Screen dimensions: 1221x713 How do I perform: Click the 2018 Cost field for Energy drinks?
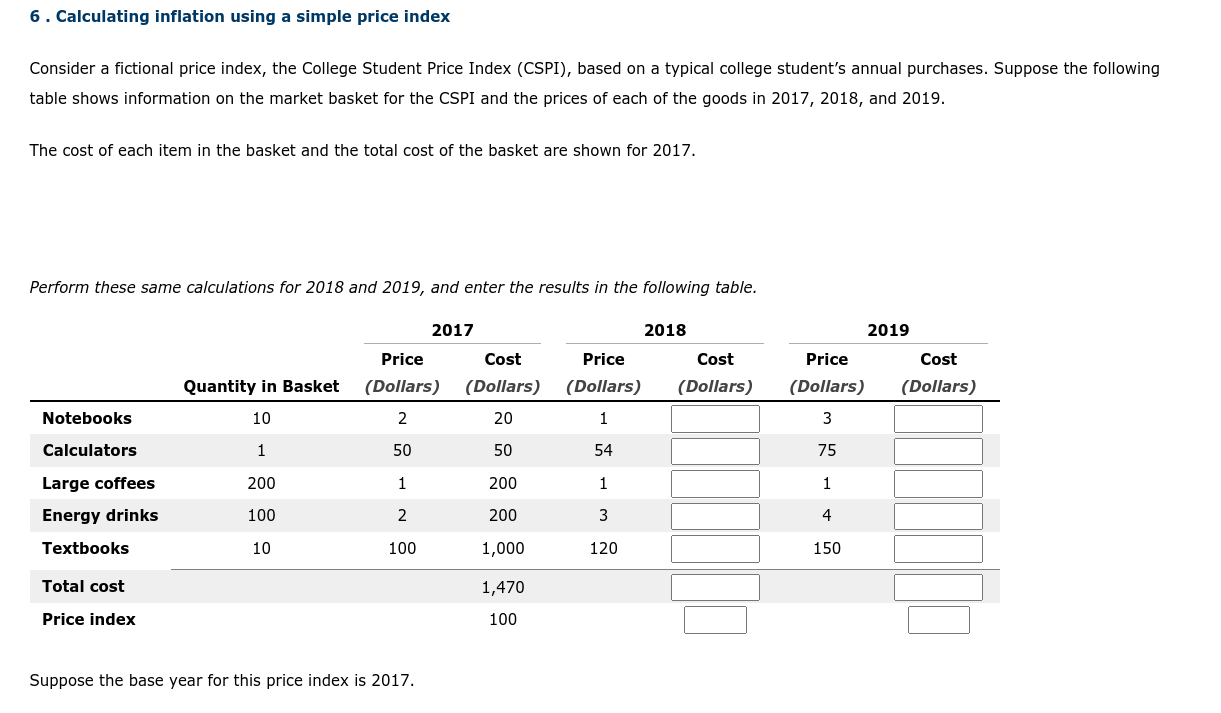point(715,516)
